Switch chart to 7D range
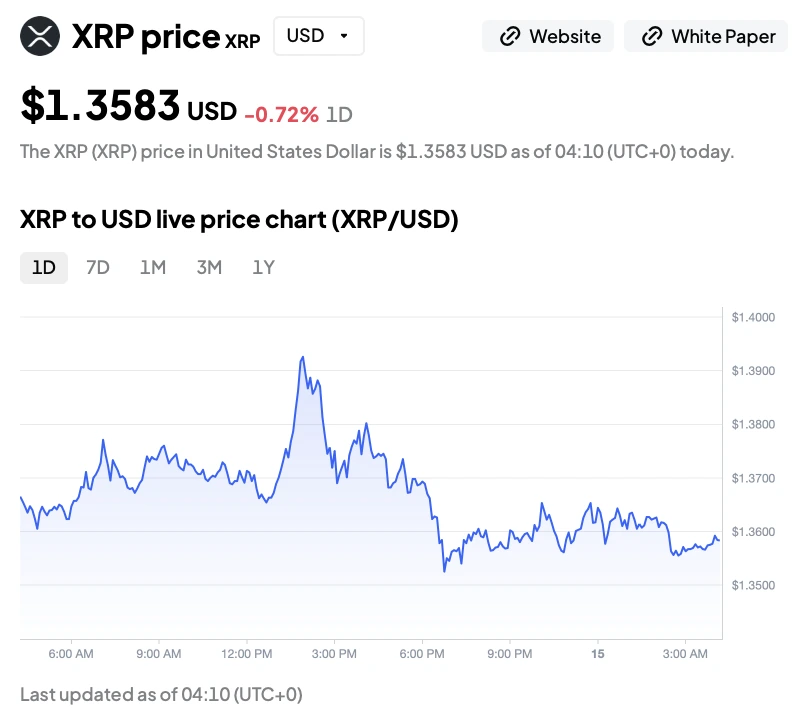This screenshot has height=726, width=806. click(x=98, y=267)
